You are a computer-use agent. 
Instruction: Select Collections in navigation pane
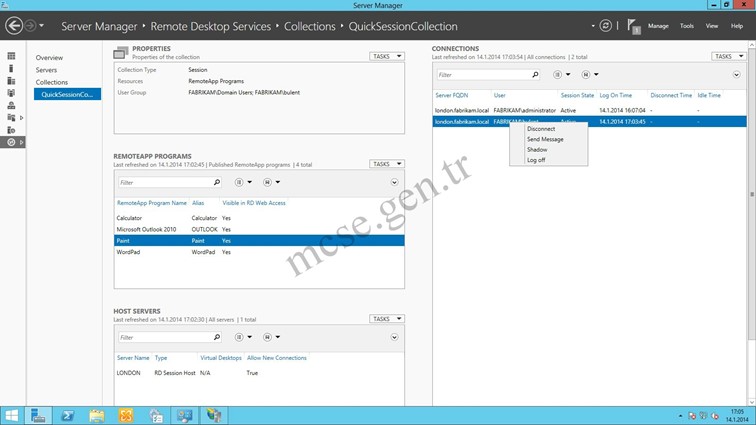click(52, 82)
